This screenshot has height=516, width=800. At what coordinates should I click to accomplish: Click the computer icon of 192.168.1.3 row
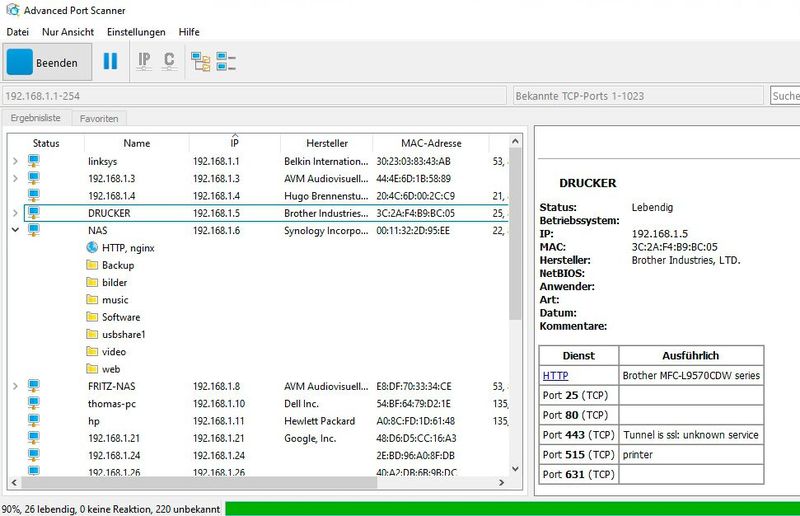(x=34, y=178)
